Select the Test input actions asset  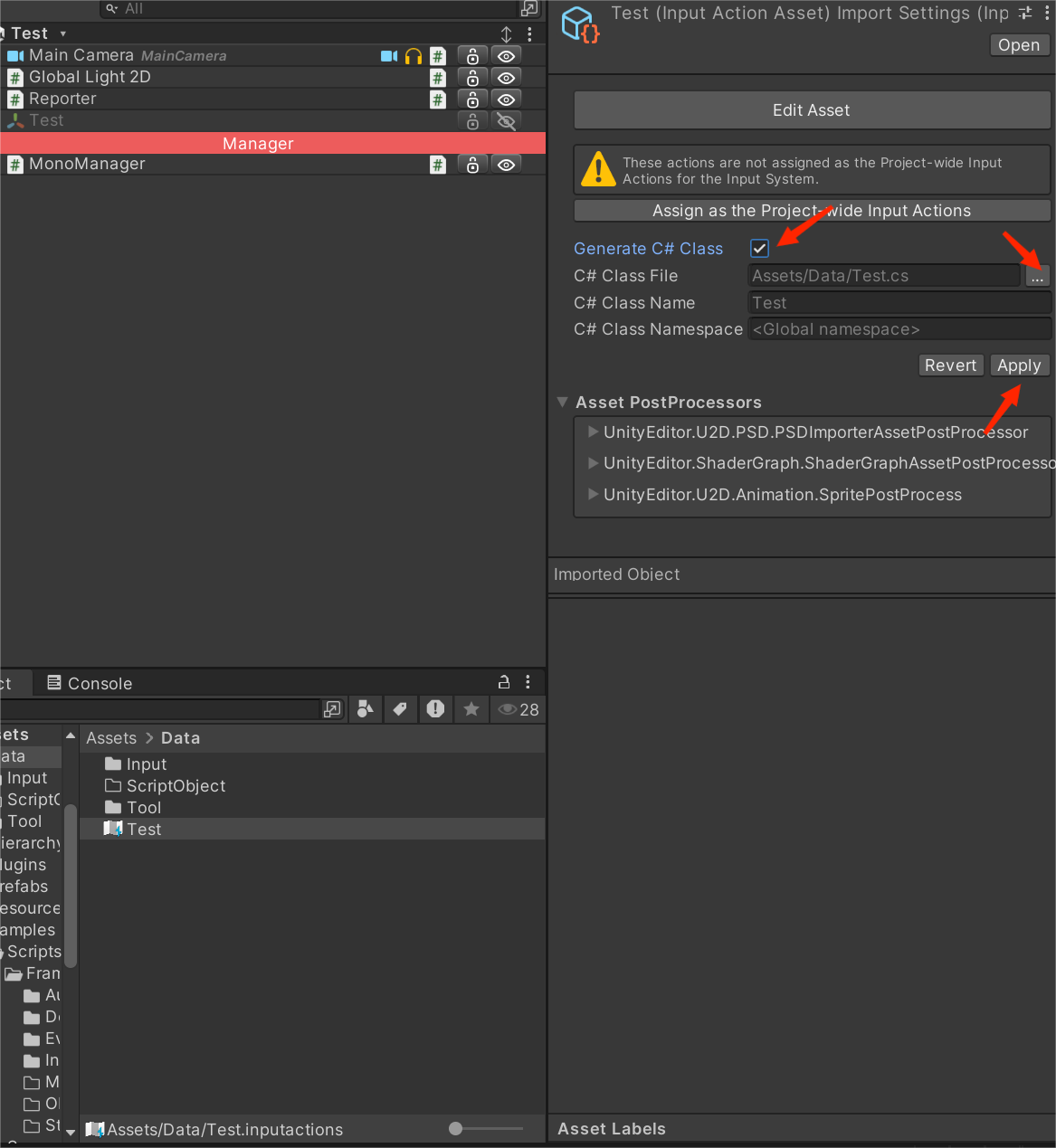pyautogui.click(x=312, y=830)
